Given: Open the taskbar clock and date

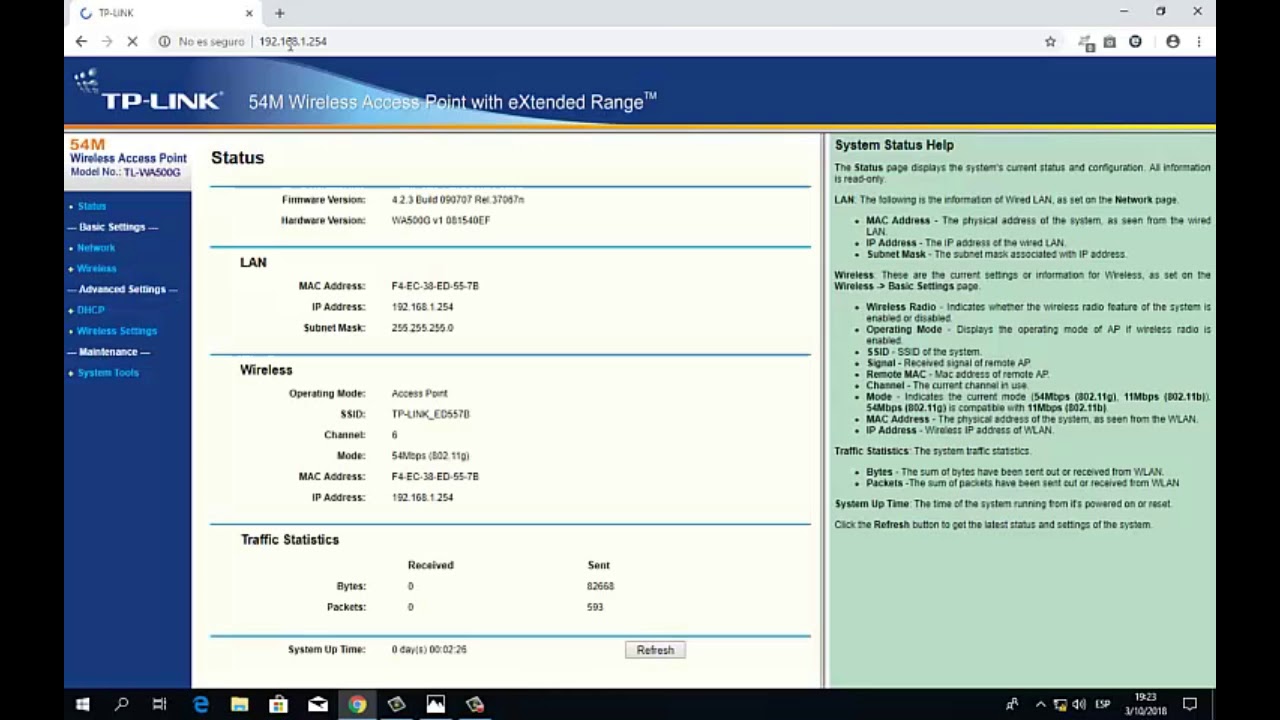Looking at the screenshot, I should click(x=1145, y=704).
